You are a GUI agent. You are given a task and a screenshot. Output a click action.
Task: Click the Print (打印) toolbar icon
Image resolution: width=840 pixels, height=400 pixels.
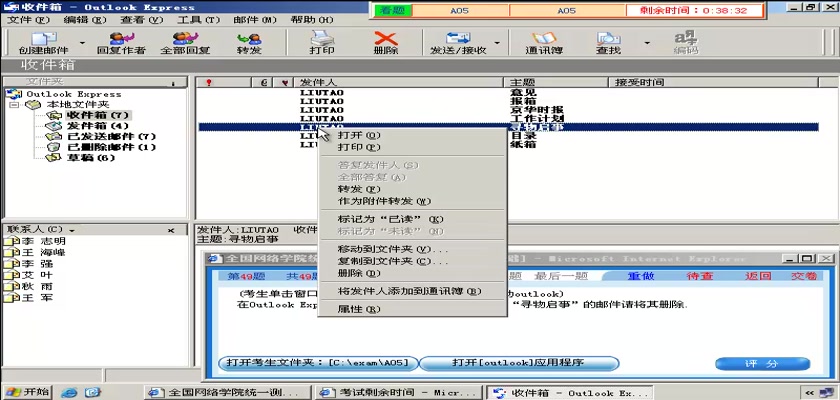tap(322, 43)
